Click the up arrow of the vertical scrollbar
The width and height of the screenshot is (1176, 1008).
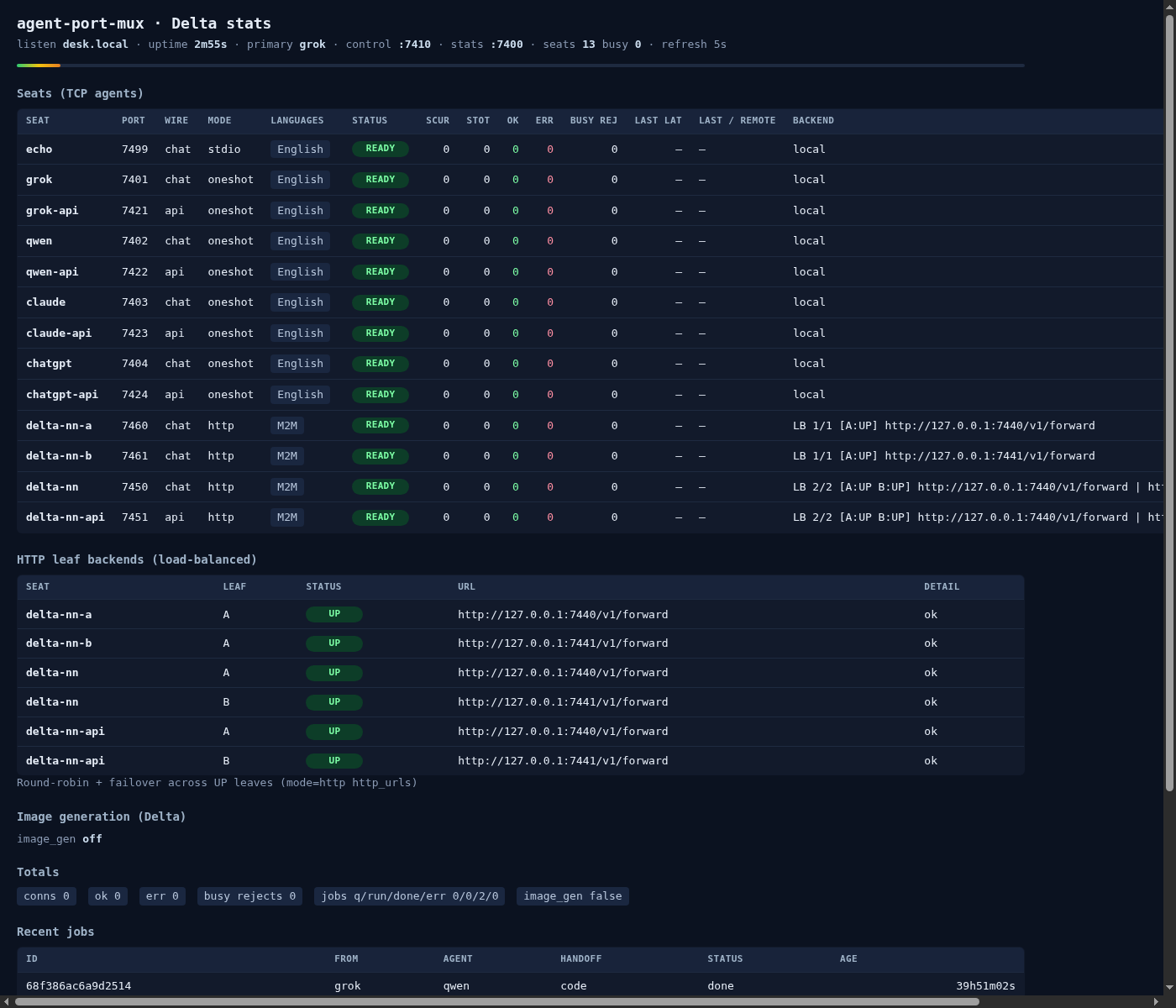pyautogui.click(x=1169, y=6)
